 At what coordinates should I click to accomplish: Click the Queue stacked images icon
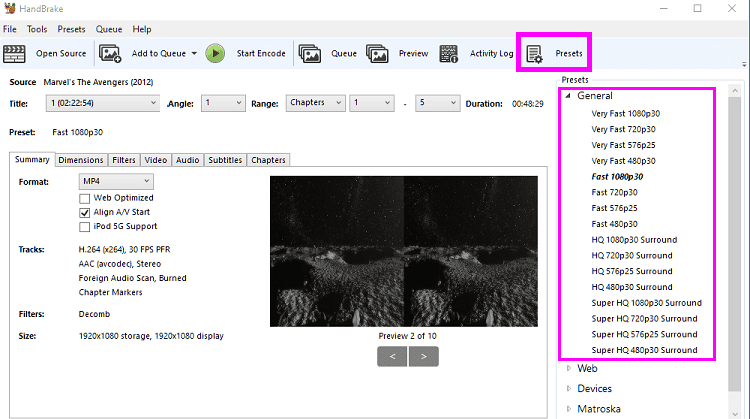pos(309,54)
